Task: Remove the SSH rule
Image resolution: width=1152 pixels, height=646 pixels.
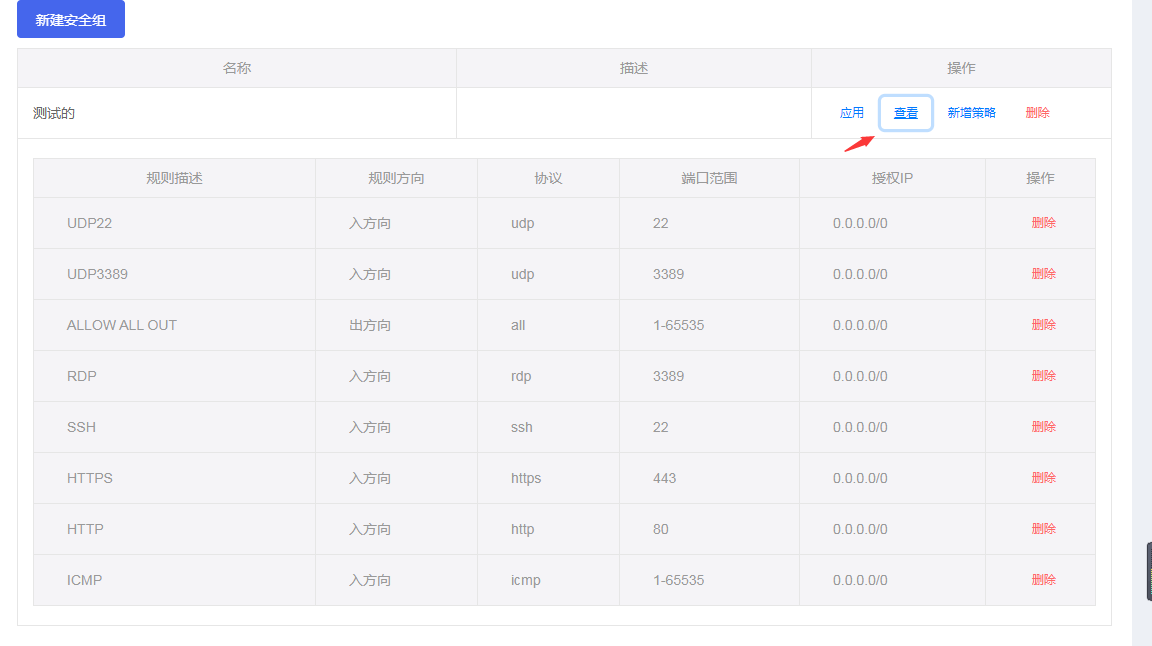Action: coord(1043,427)
